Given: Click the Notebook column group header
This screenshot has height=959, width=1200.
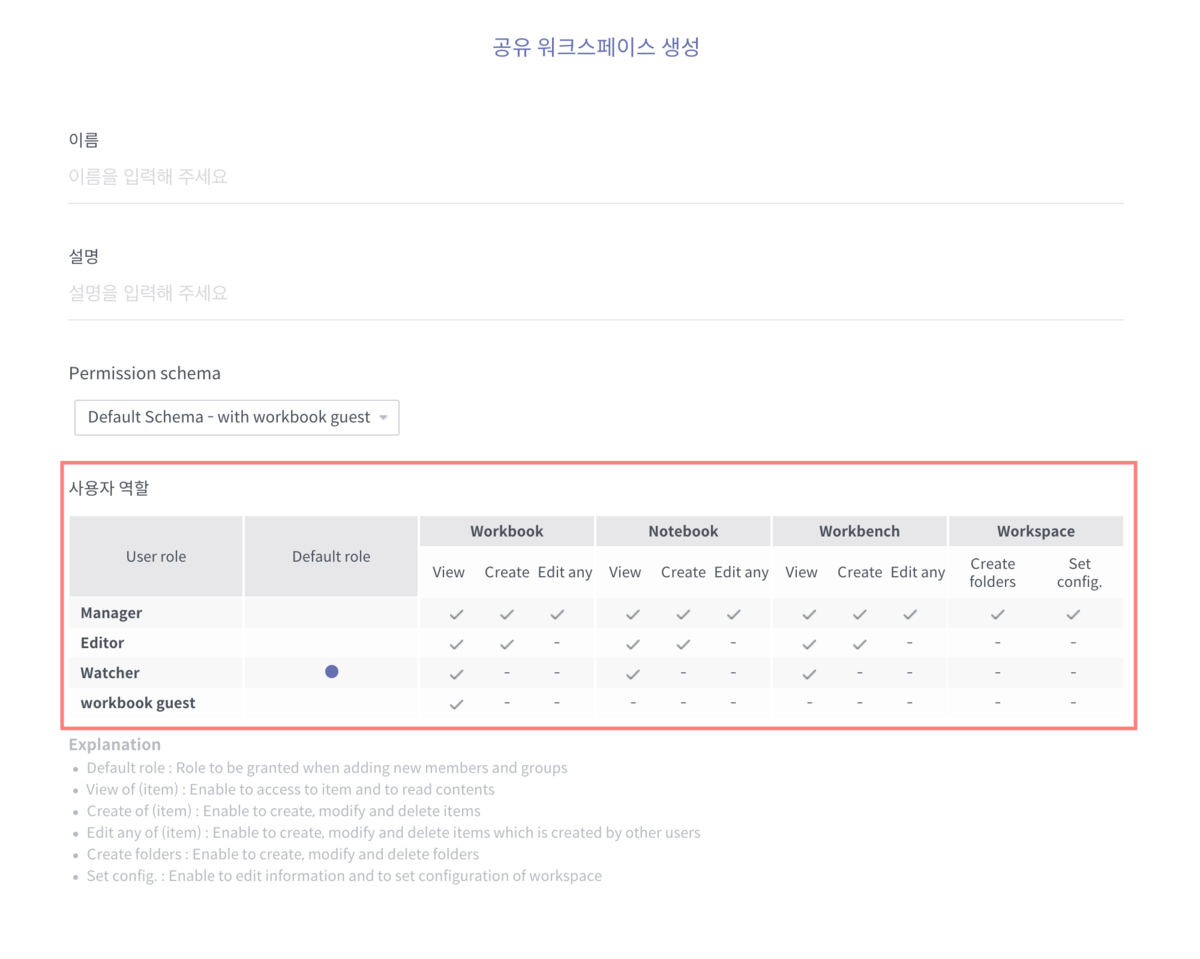Looking at the screenshot, I should 683,531.
